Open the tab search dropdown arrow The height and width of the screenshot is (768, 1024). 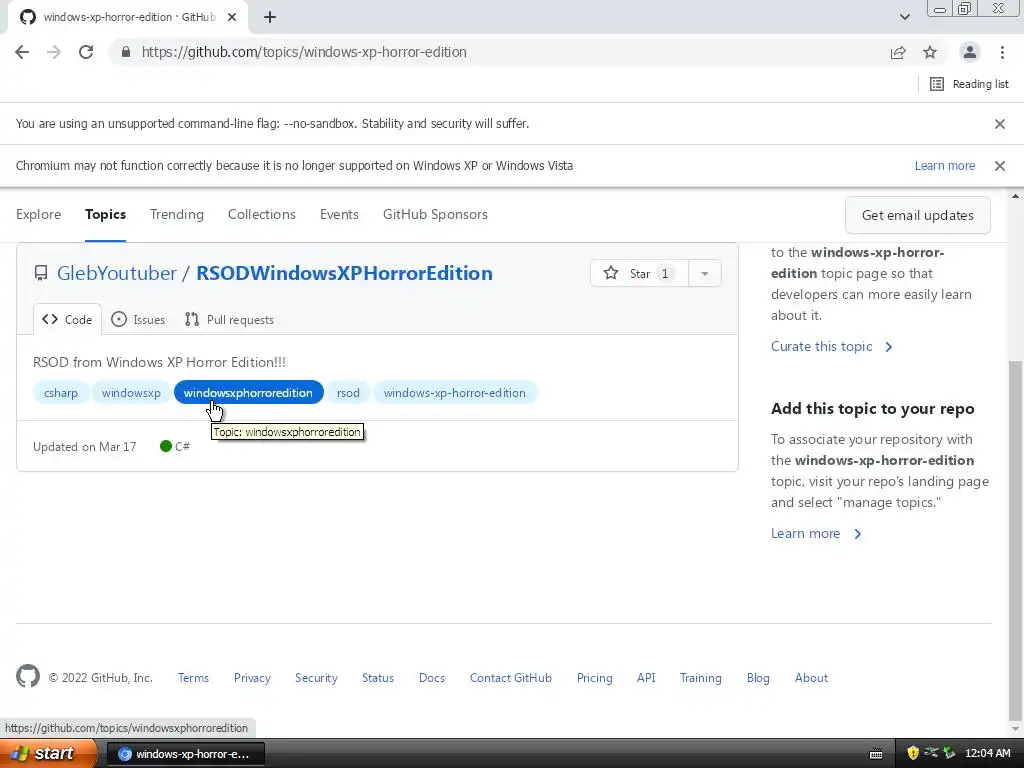[904, 18]
